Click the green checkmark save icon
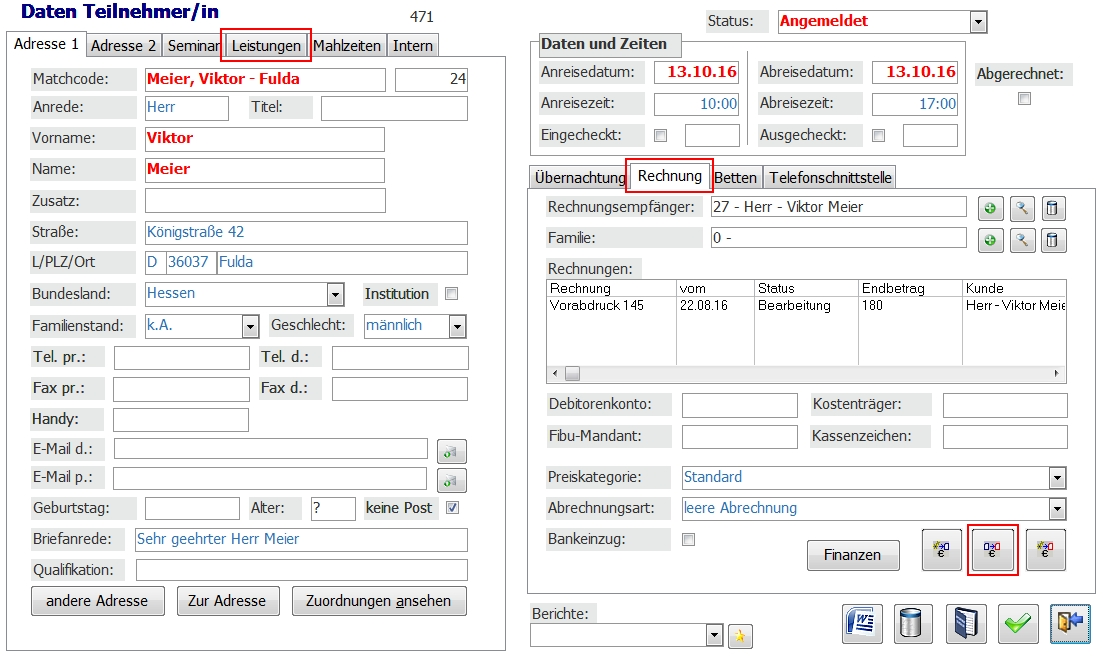This screenshot has height=656, width=1103. click(x=1017, y=624)
